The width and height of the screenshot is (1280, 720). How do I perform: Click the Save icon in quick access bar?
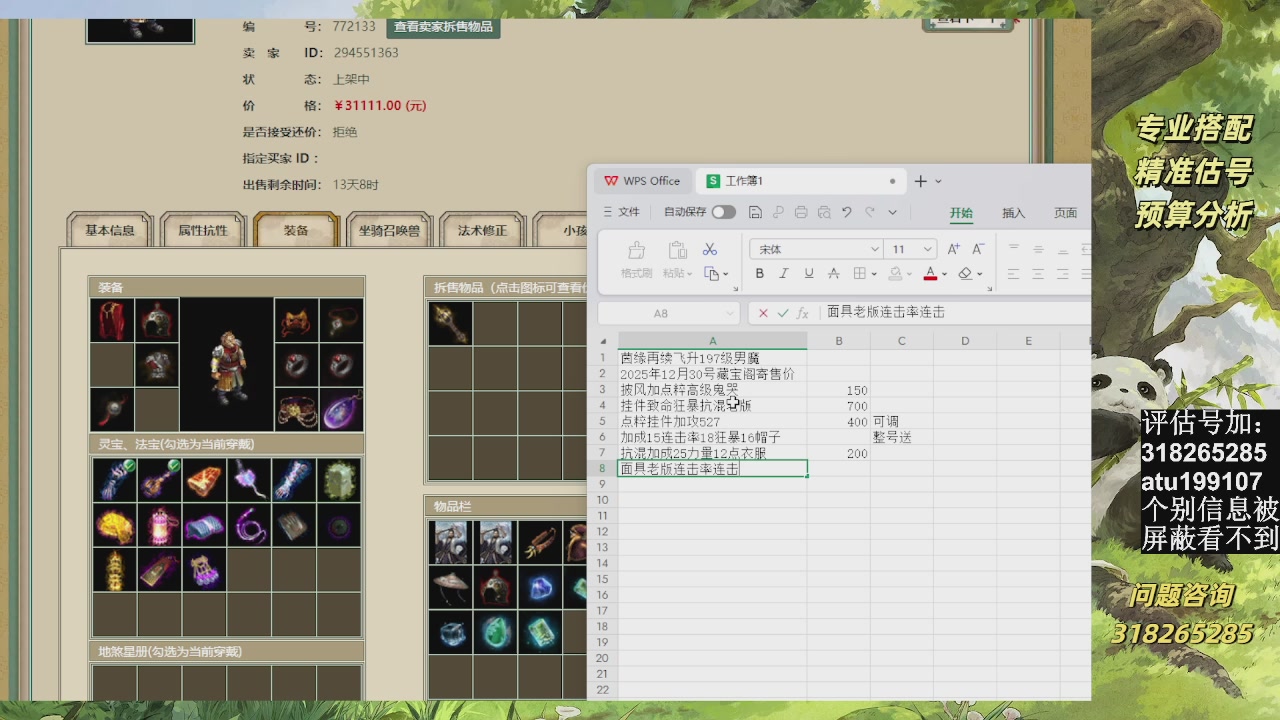tap(756, 212)
